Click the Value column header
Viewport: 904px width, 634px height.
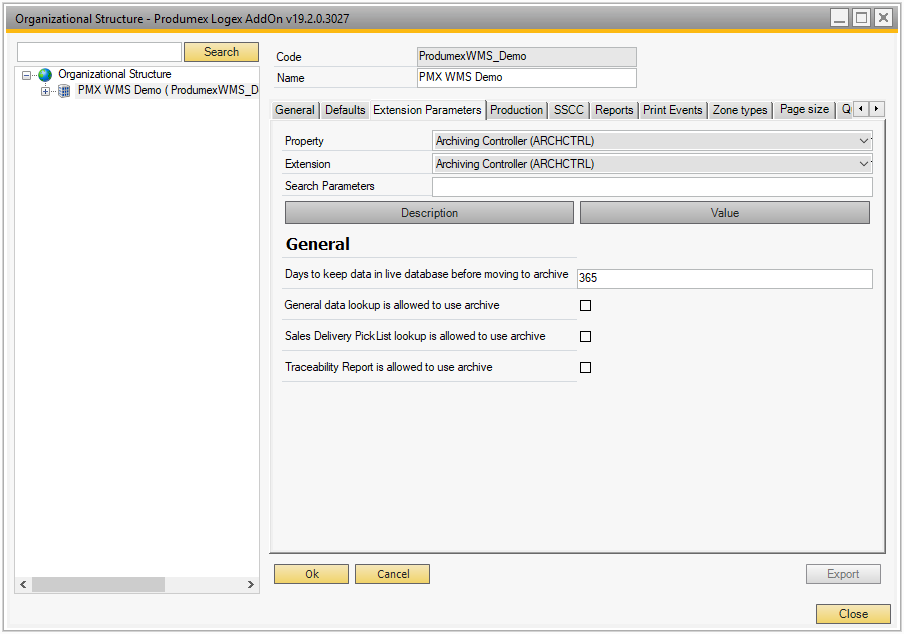pos(724,212)
